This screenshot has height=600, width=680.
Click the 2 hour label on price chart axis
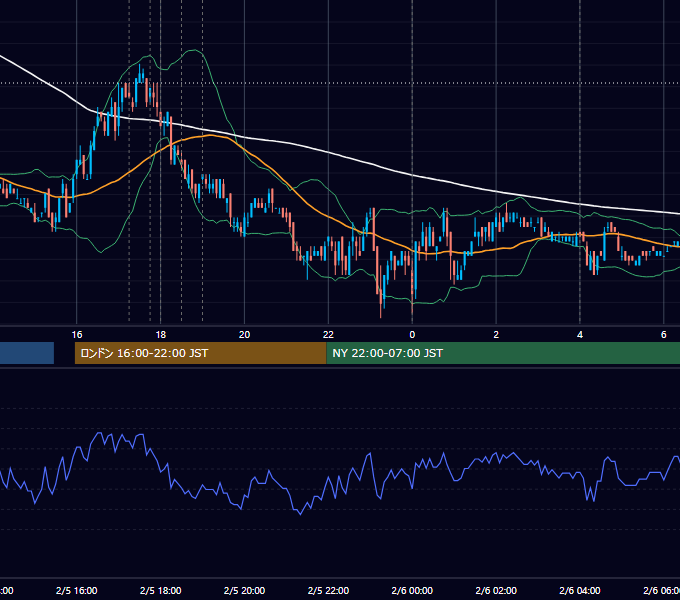(496, 335)
